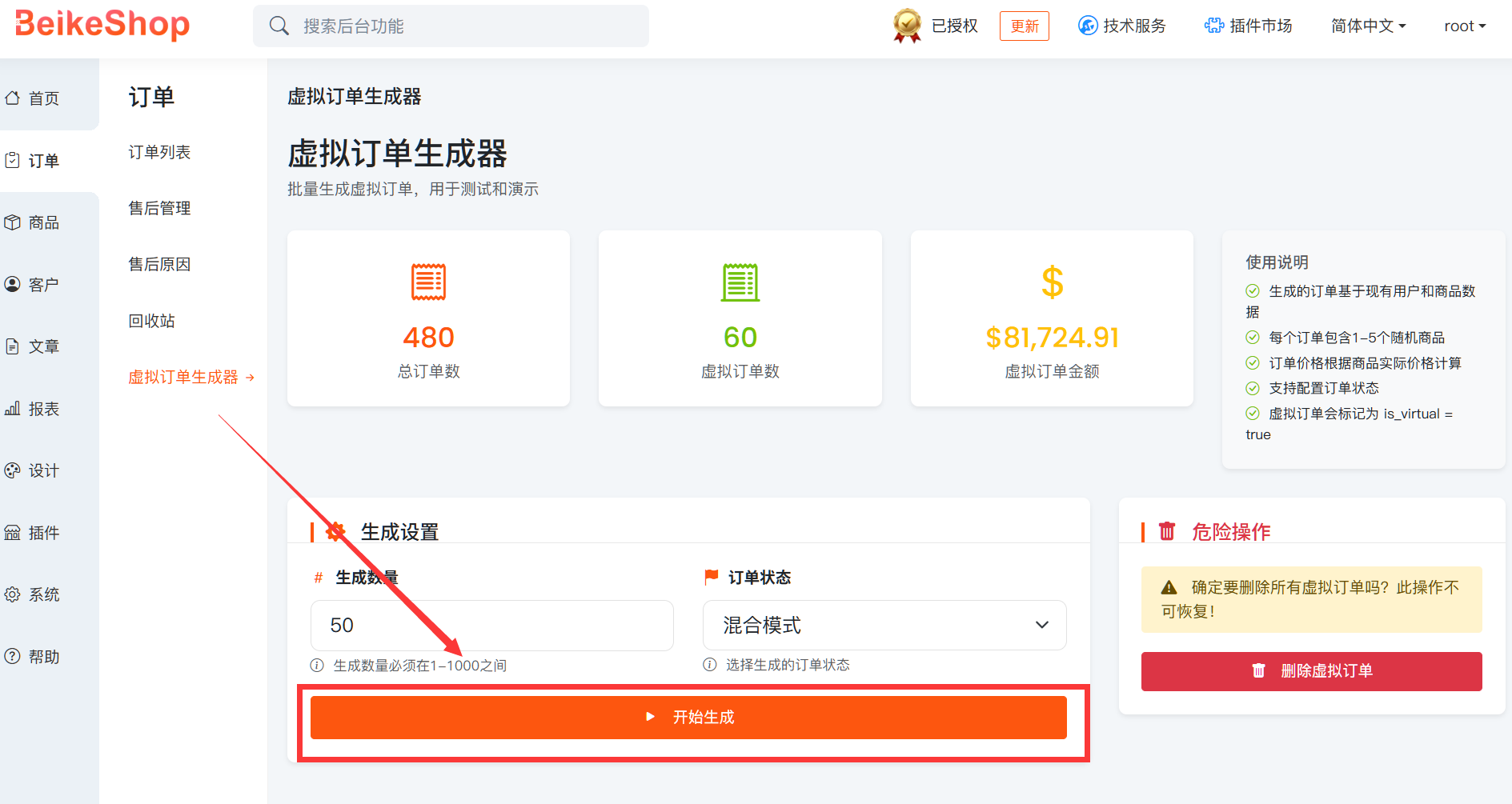1512x804 pixels.
Task: Open the 简体中文 language dropdown
Action: [1368, 26]
